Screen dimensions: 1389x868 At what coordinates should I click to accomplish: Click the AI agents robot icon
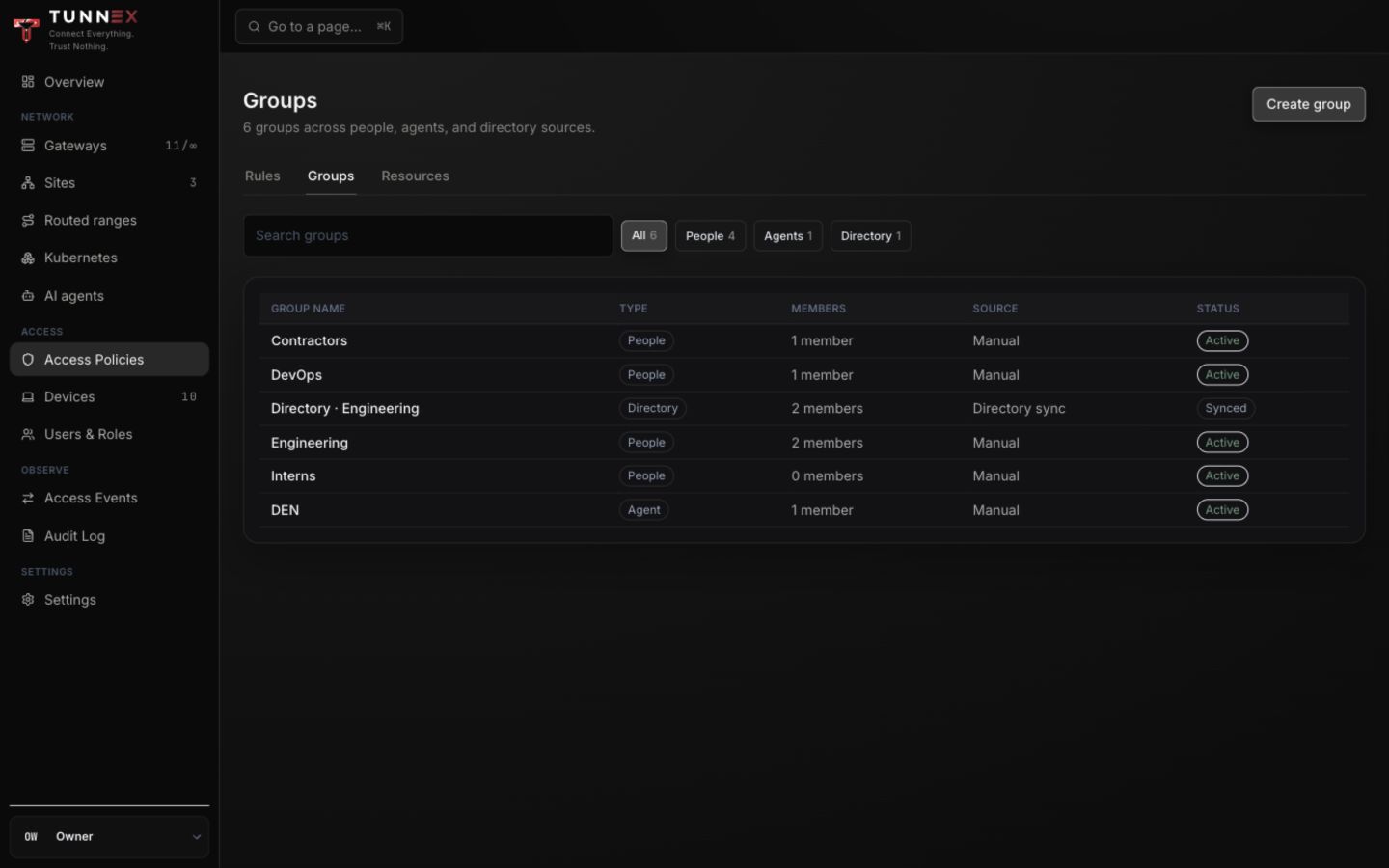[x=28, y=296]
